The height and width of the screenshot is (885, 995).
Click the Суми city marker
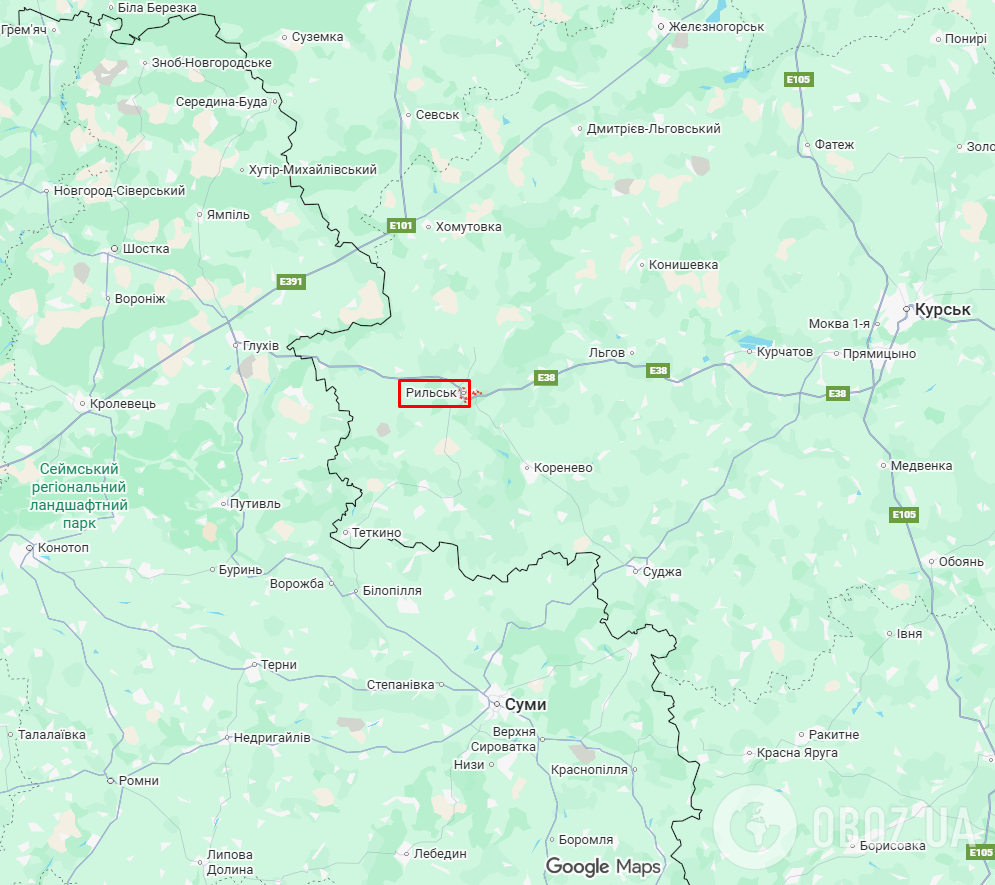tap(497, 704)
